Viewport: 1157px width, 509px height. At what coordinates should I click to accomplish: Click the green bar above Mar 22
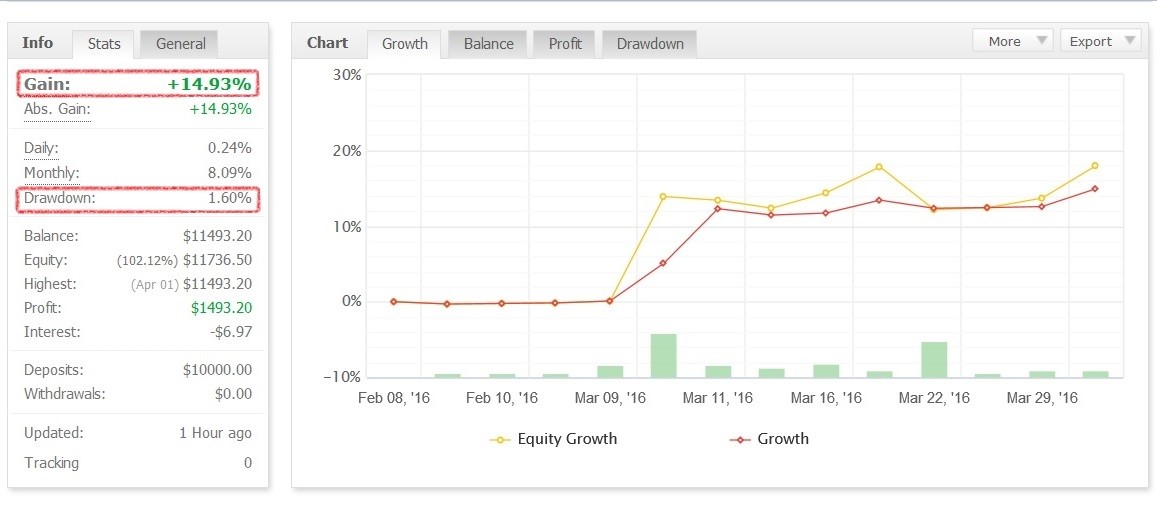(x=934, y=359)
